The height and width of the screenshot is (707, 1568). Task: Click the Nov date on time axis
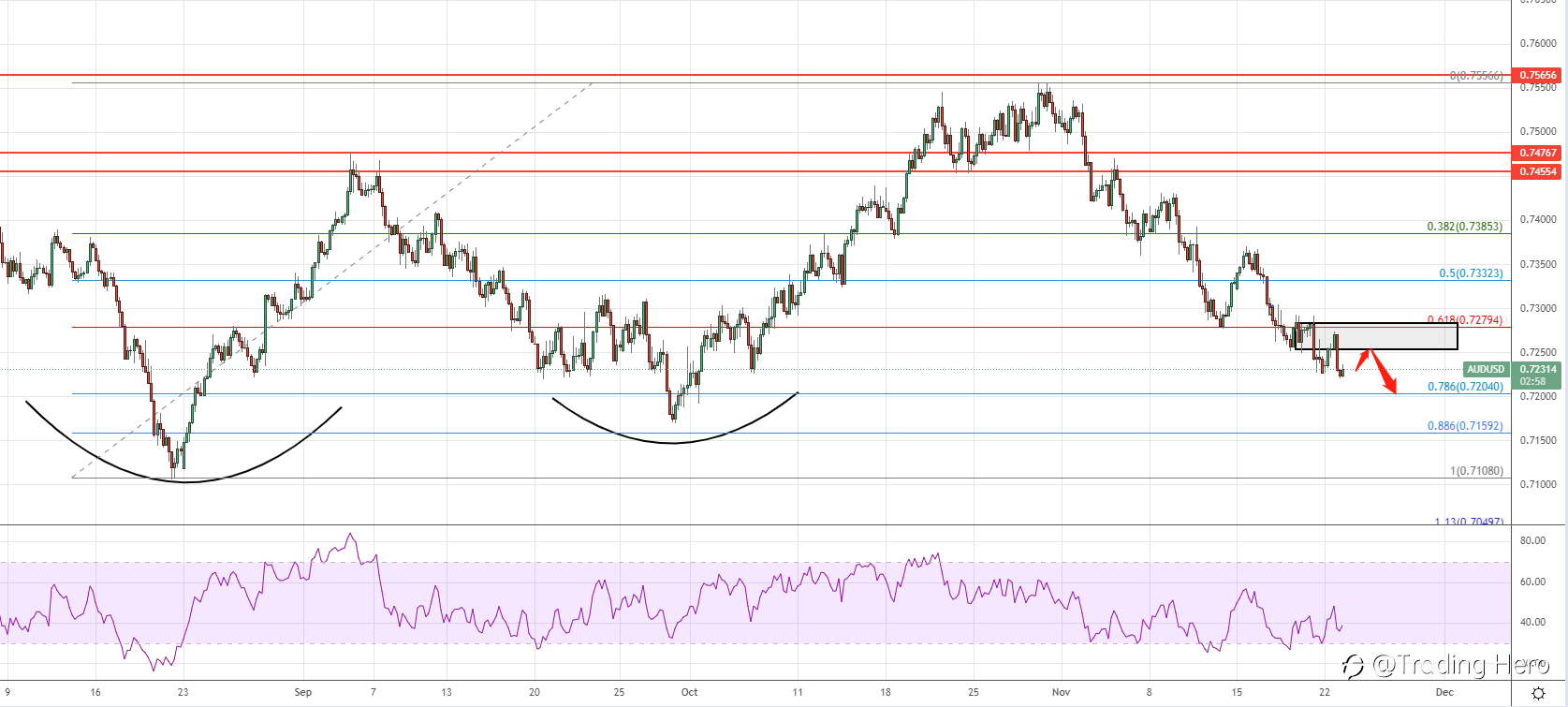coord(1061,692)
